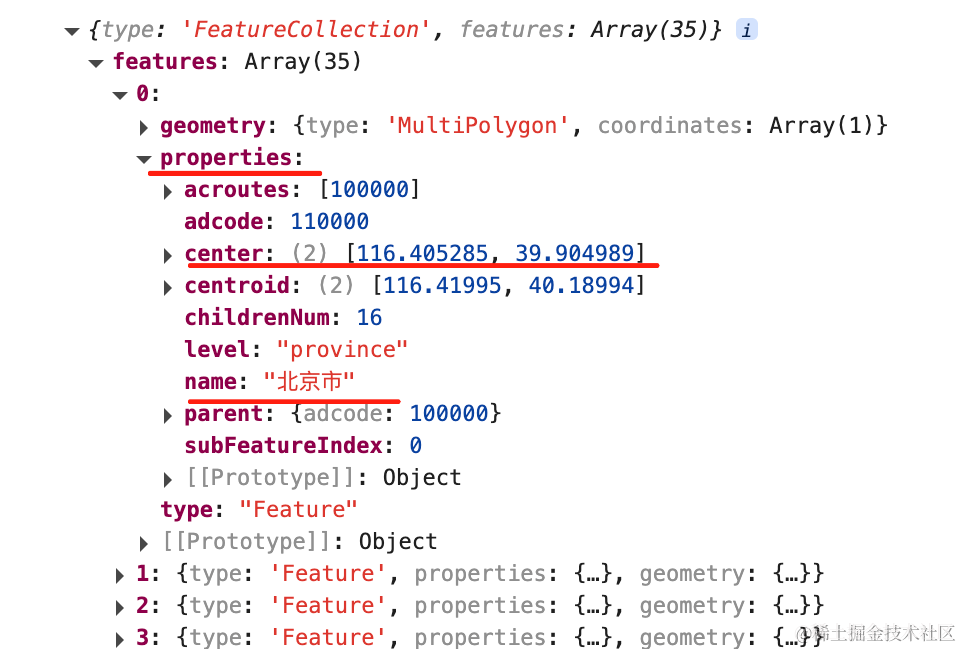Select the subFeatureIndex value 0

click(x=415, y=445)
